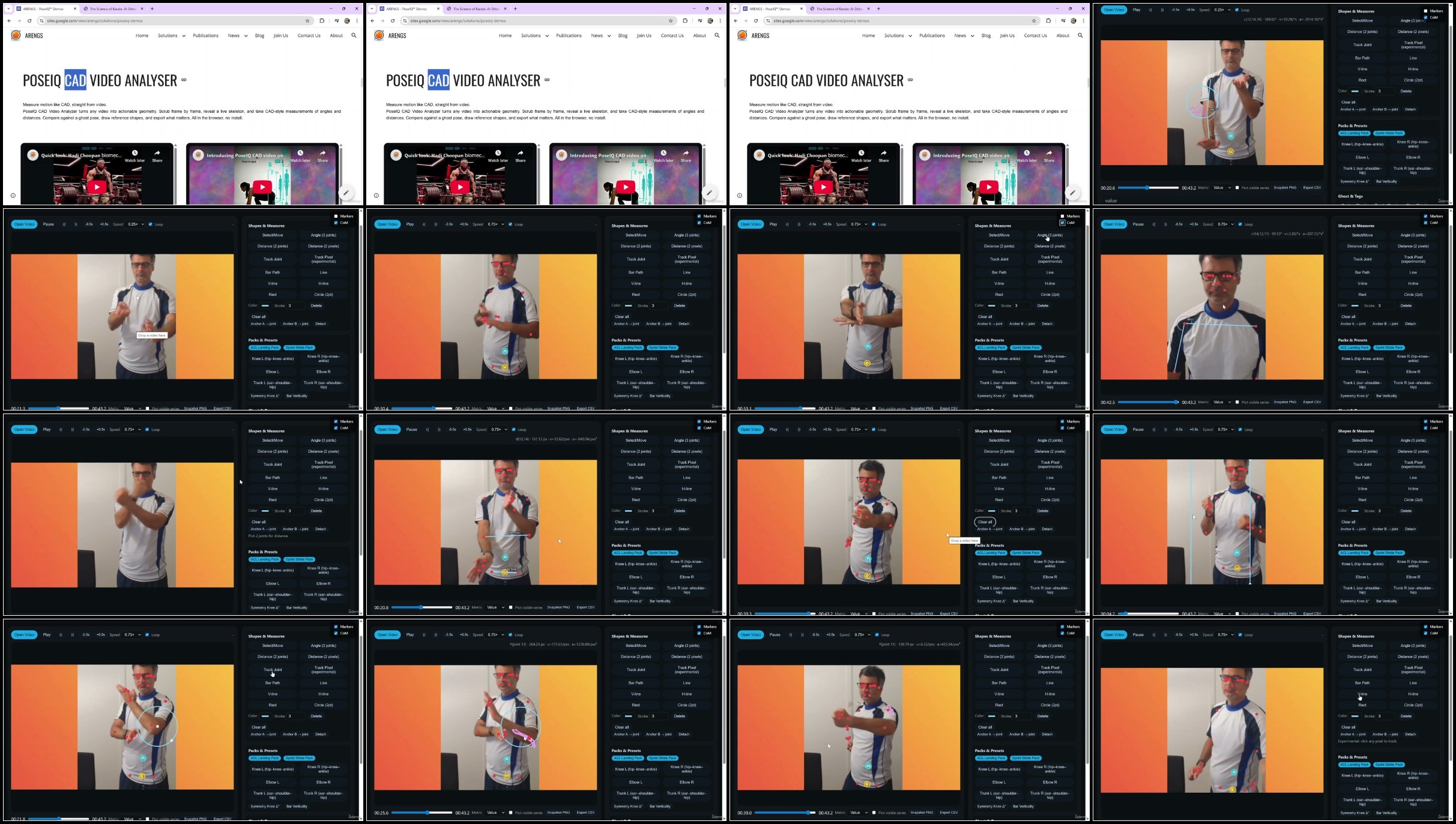Open Metric Value dropdown in 00:42.5 player
The image size is (1456, 824).
click(x=1222, y=402)
